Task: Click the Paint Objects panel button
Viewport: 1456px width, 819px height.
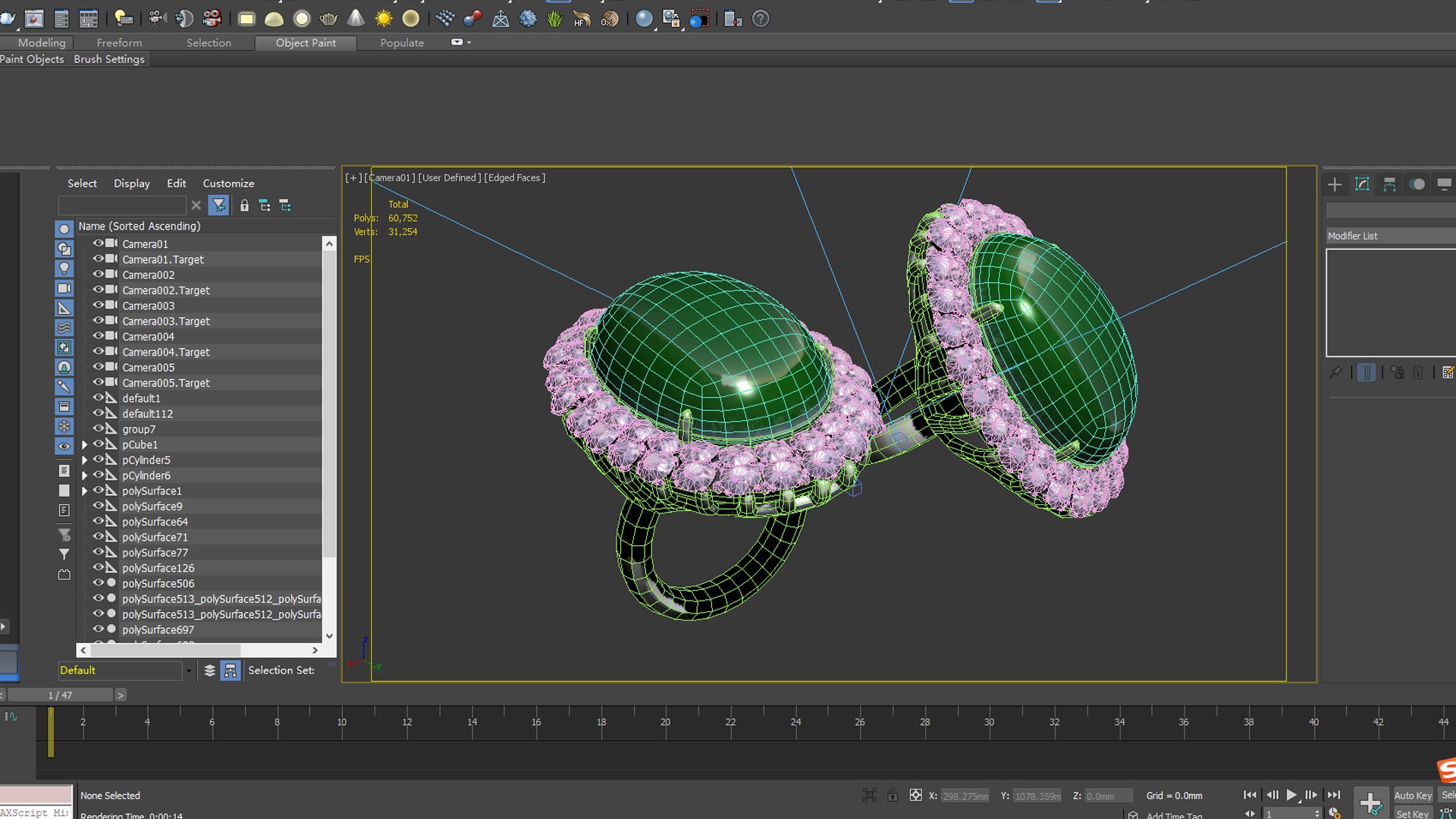Action: point(33,59)
